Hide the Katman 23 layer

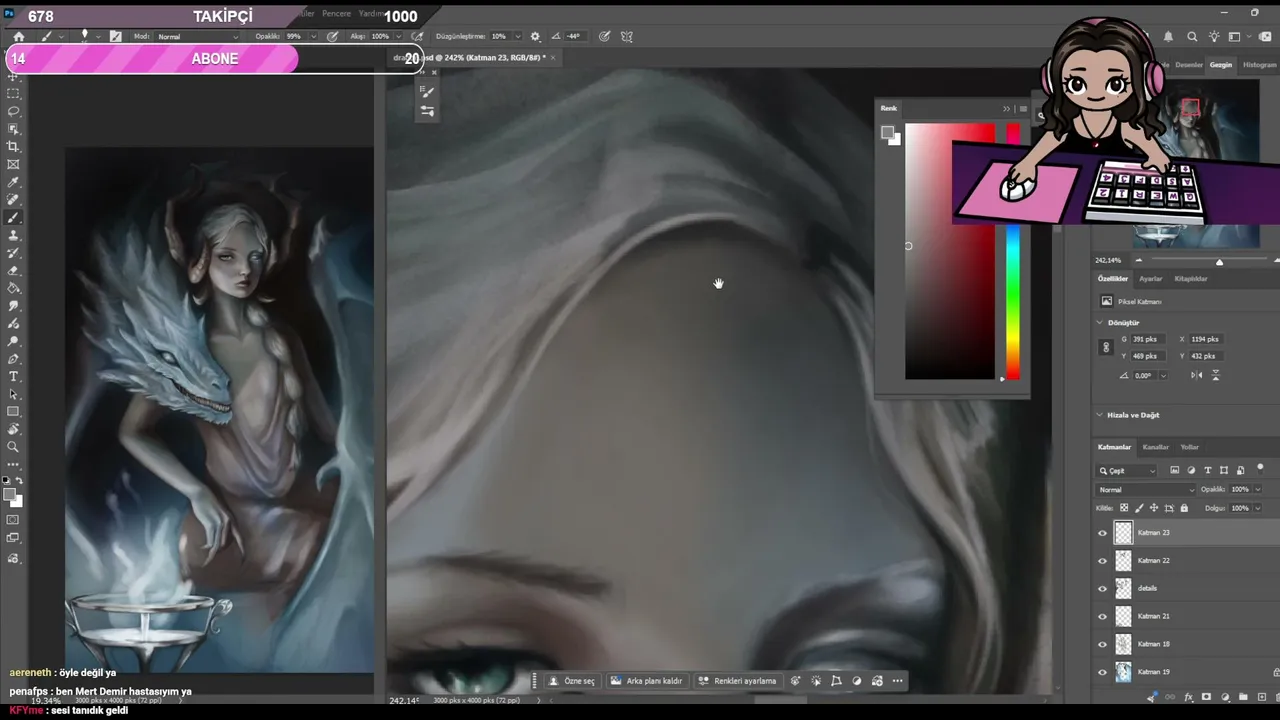(x=1103, y=533)
